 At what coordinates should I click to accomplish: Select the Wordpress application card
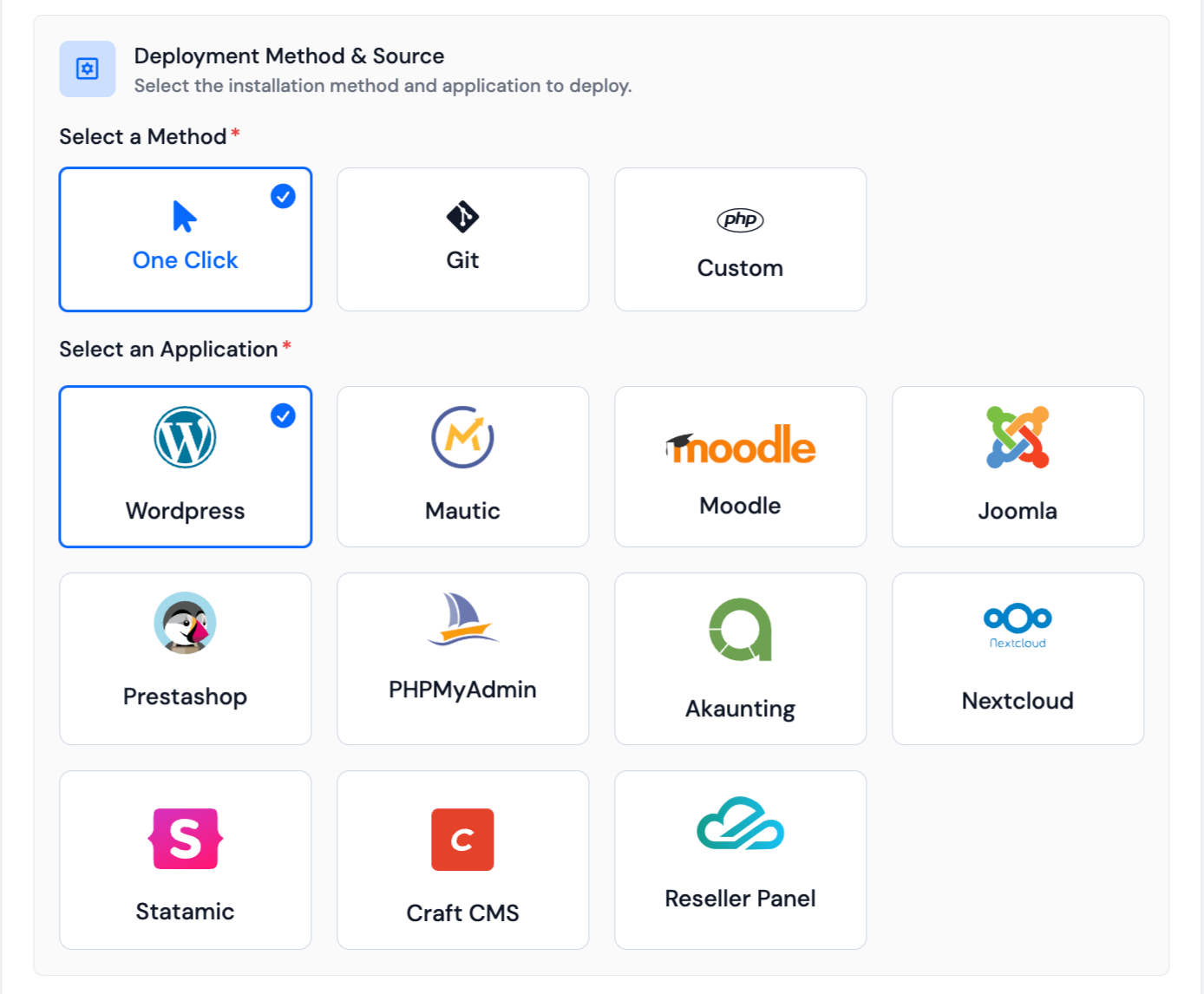point(185,467)
